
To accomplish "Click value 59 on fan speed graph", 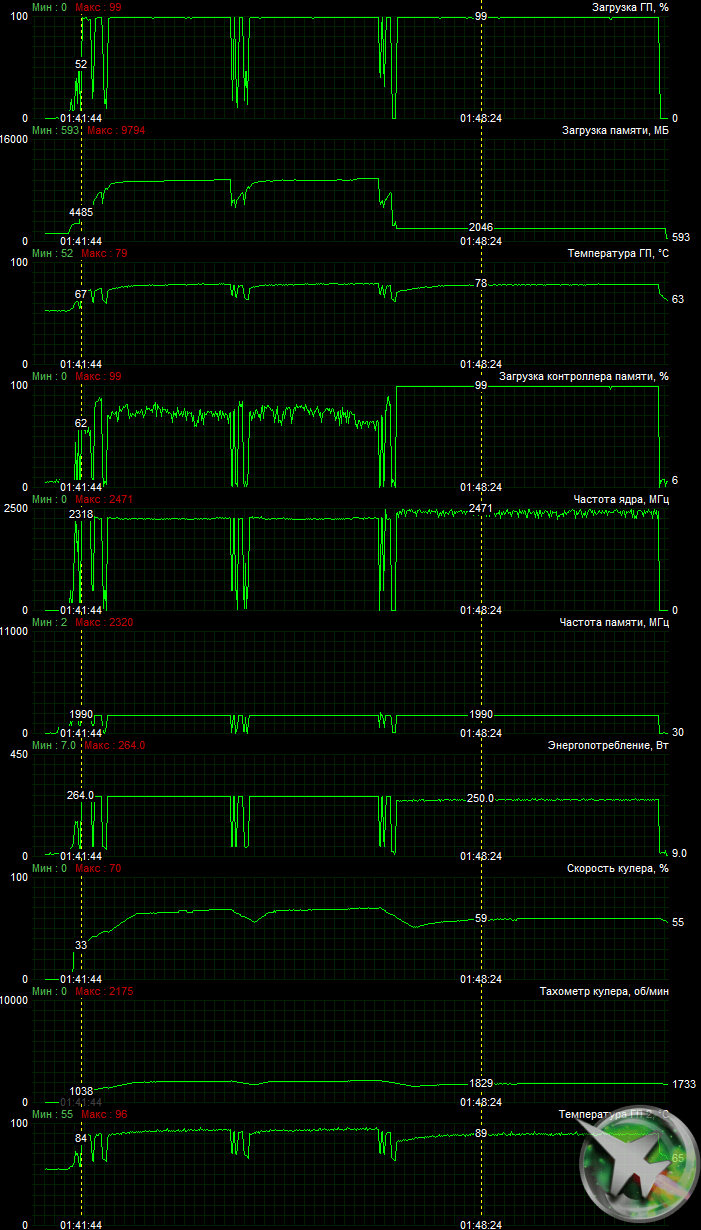I will pyautogui.click(x=481, y=918).
